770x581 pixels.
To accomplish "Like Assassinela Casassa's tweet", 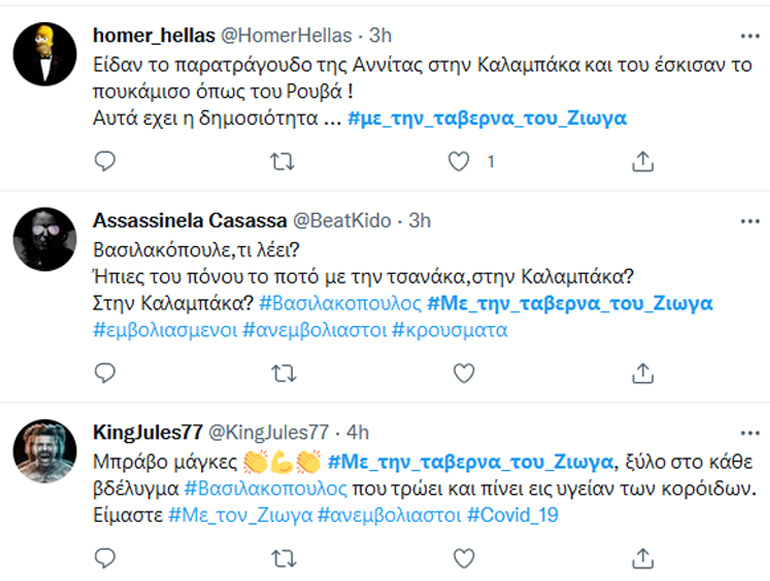I will pyautogui.click(x=463, y=373).
